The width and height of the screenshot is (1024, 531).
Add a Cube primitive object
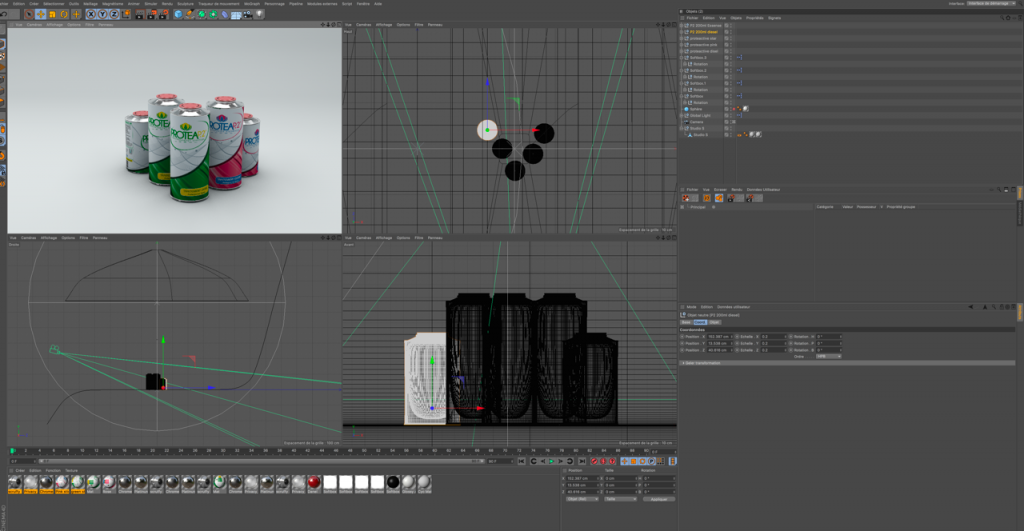[178, 14]
